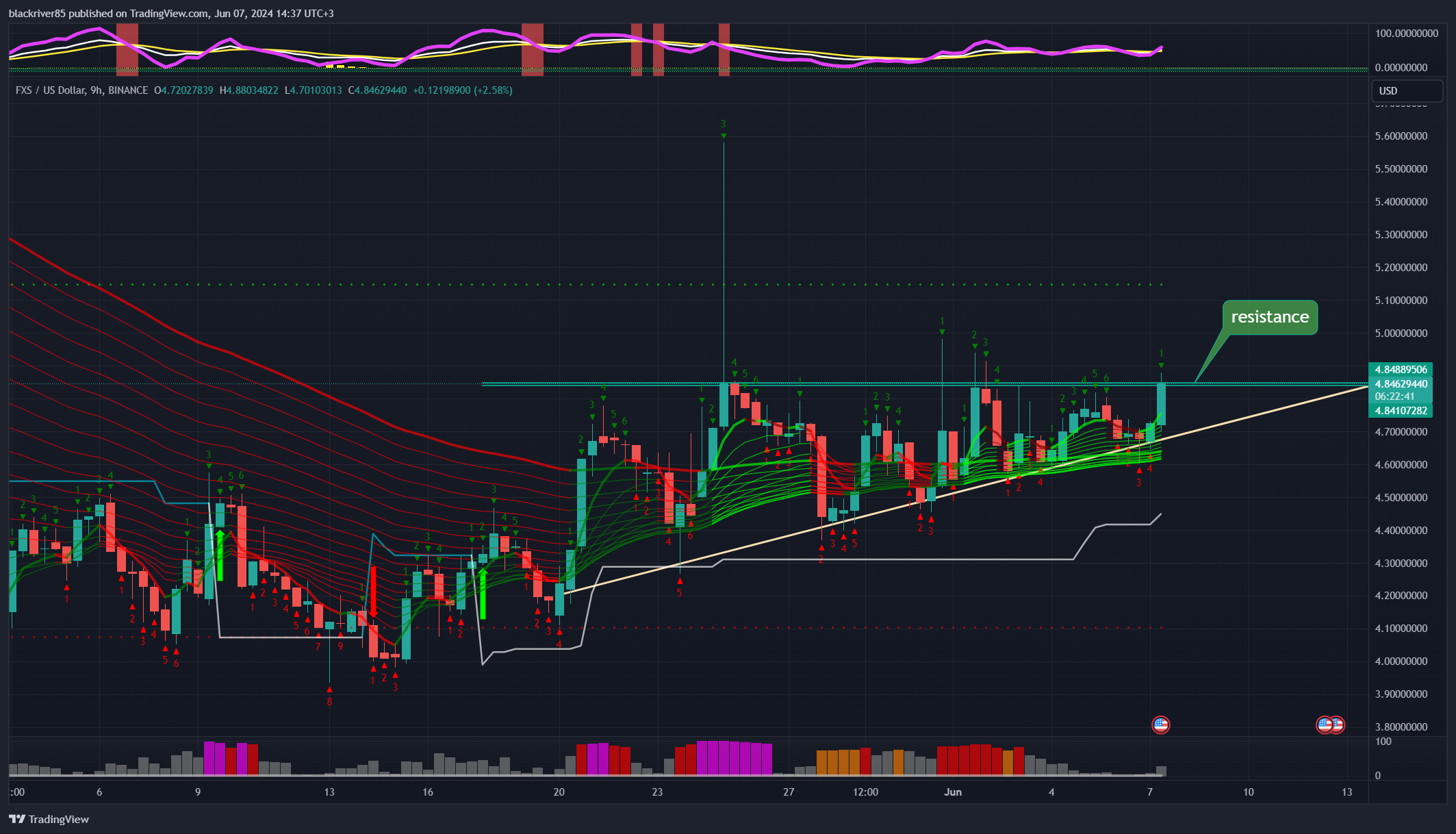This screenshot has width=1456, height=834.
Task: Click the 27 date label on time axis
Action: 789,792
